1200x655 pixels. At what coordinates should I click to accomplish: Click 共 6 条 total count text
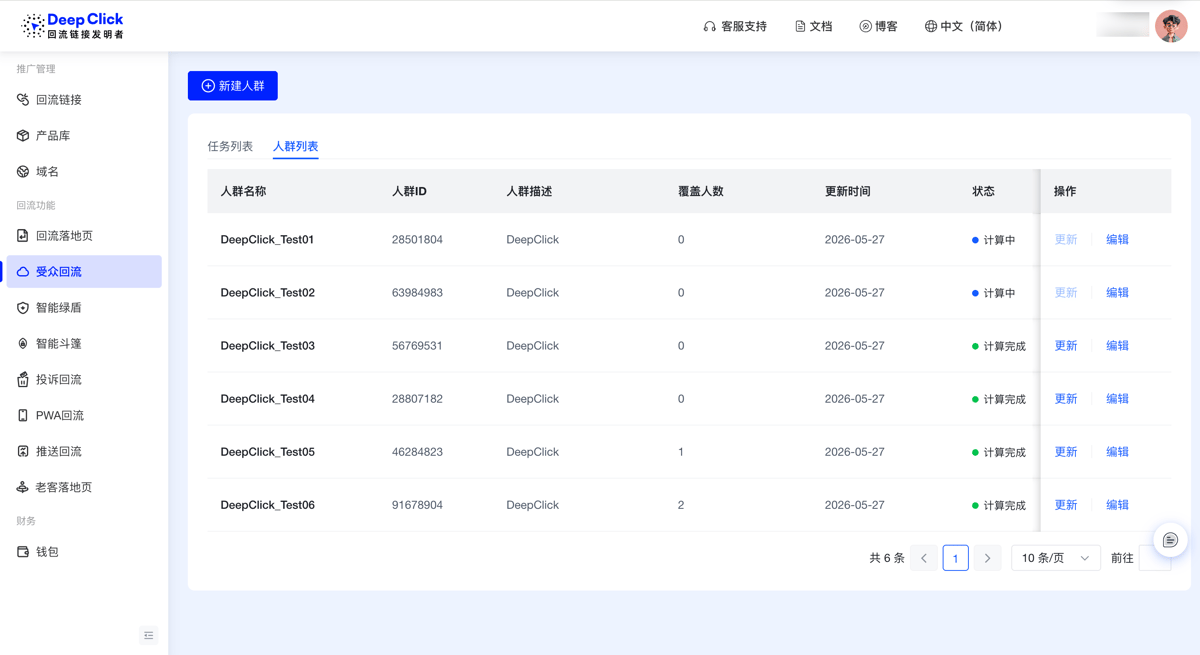[887, 558]
